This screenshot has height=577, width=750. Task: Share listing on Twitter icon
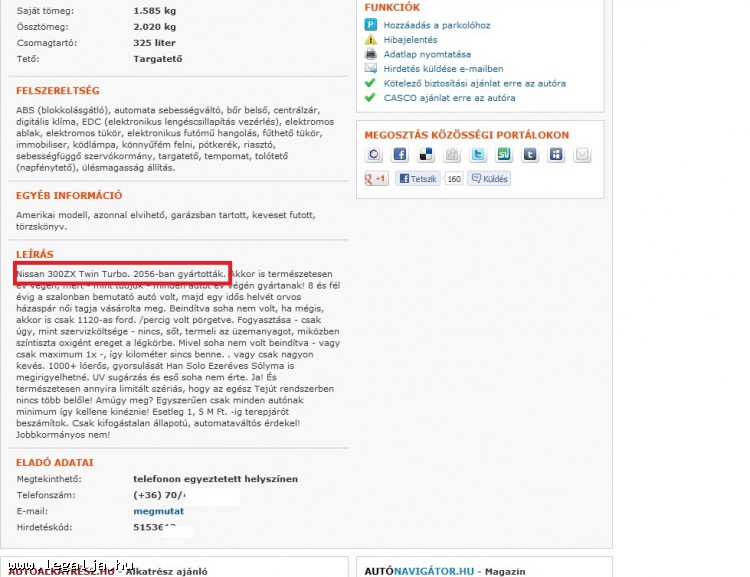point(478,154)
